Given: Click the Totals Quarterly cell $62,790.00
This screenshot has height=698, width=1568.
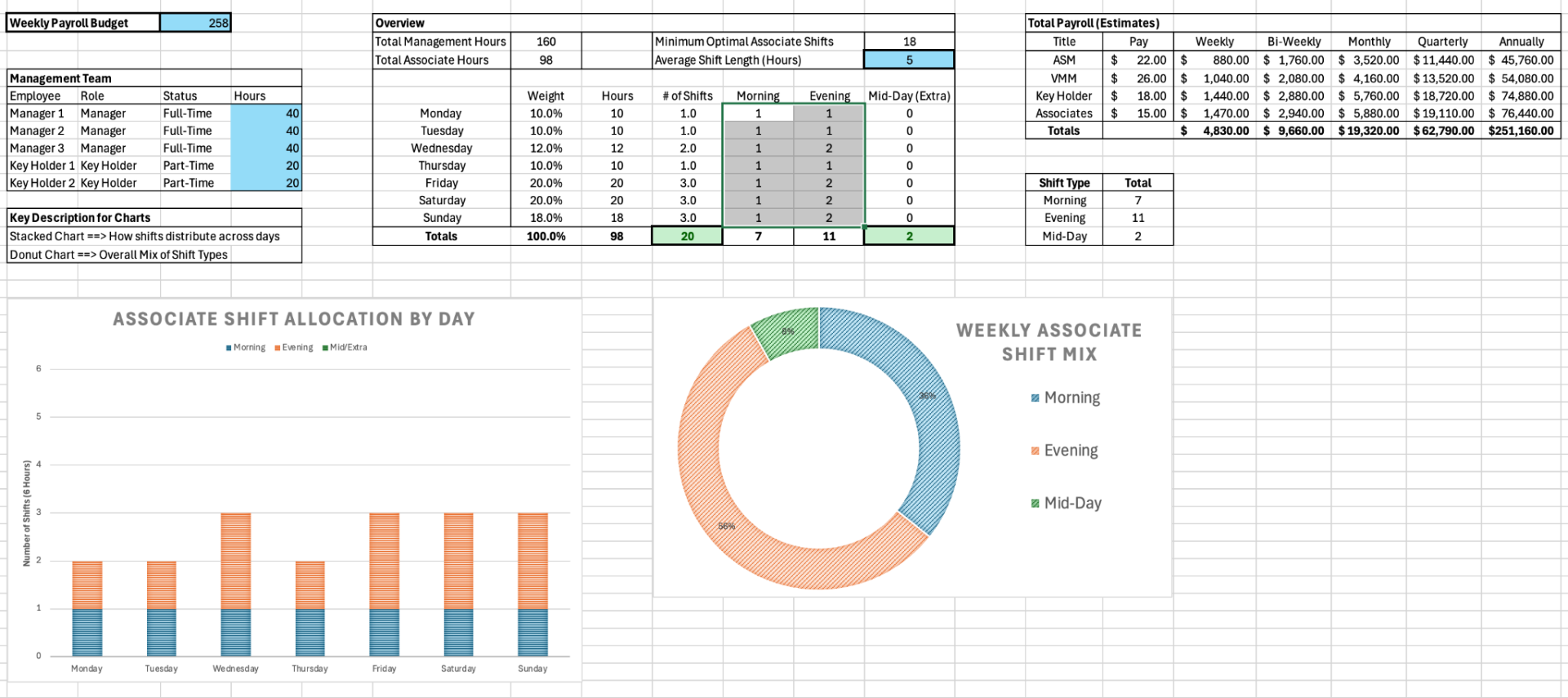Looking at the screenshot, I should [x=1444, y=131].
